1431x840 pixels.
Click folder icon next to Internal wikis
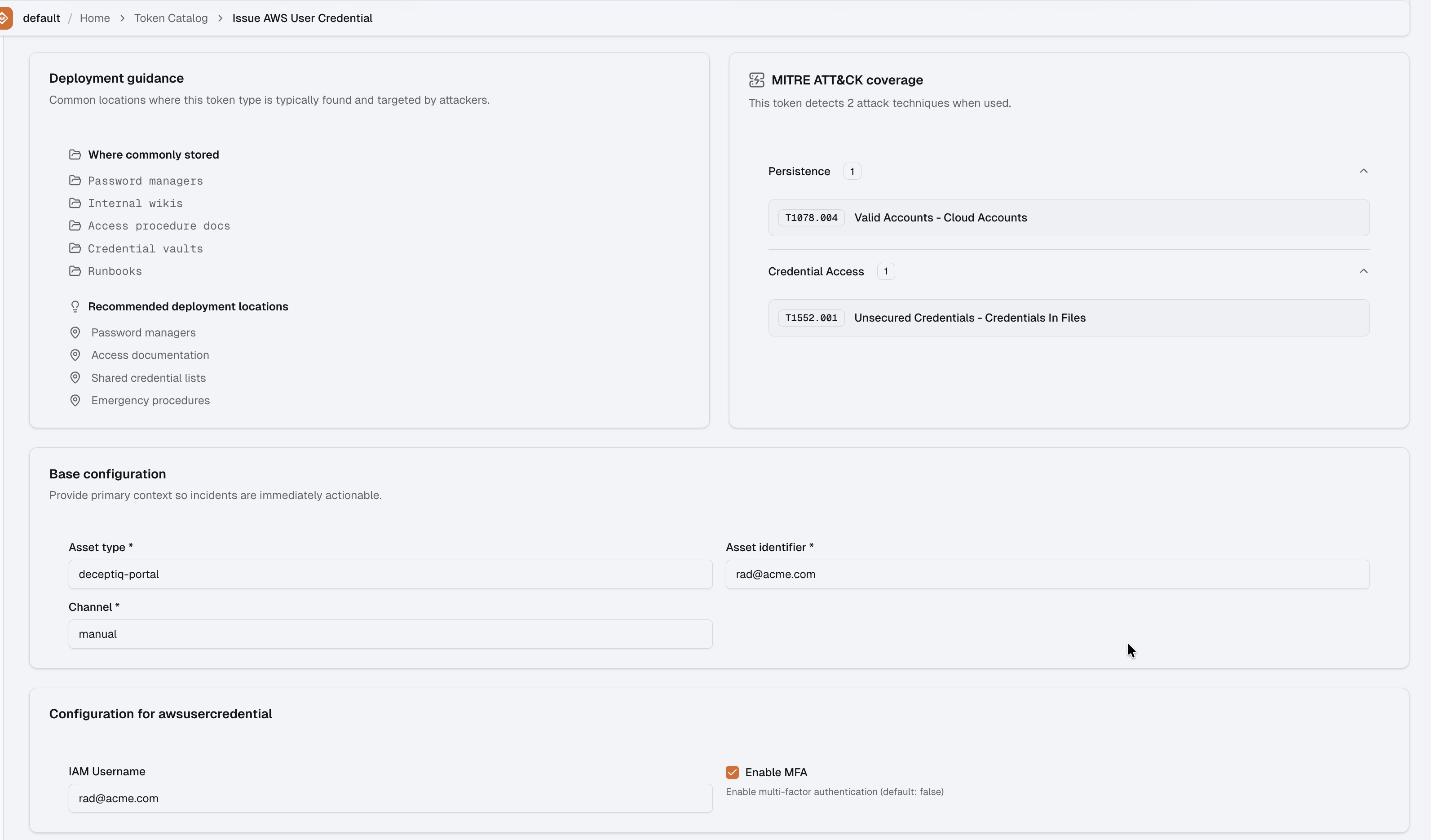tap(75, 203)
